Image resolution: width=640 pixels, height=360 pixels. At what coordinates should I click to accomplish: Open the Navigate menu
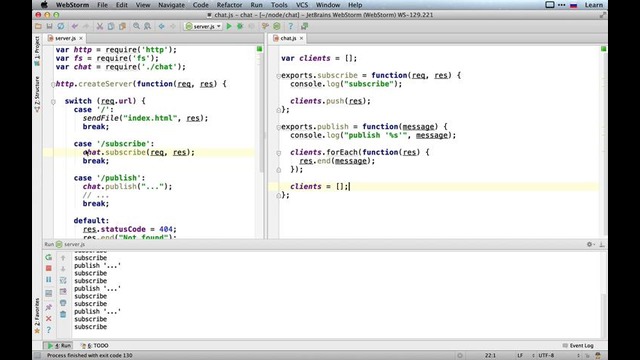171,5
